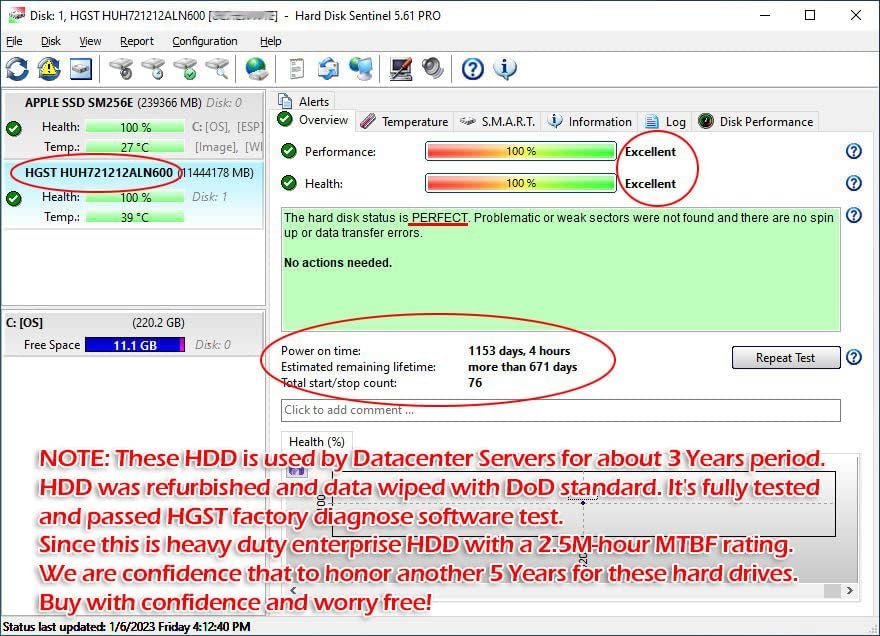Open the Report menu

[x=136, y=41]
